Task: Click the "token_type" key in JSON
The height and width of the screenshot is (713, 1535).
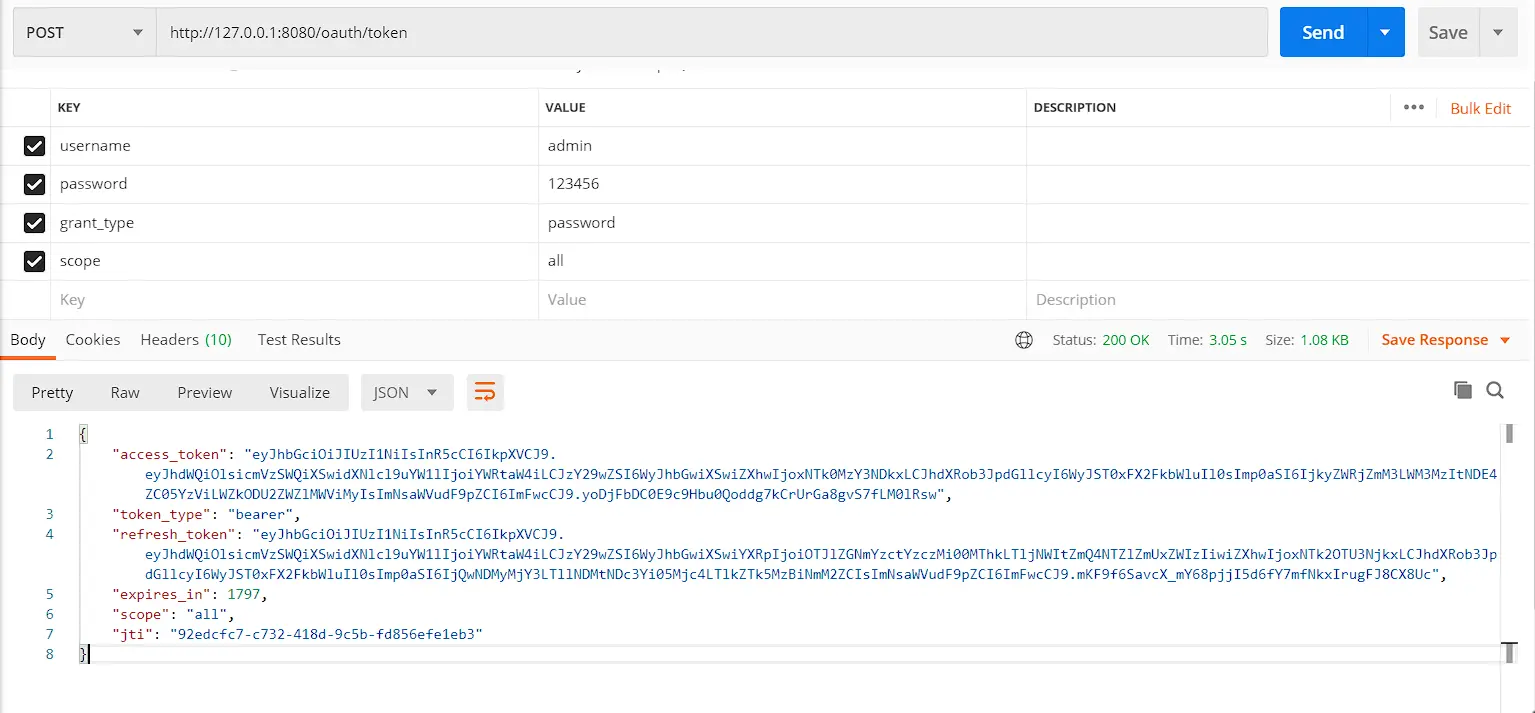Action: coord(161,514)
